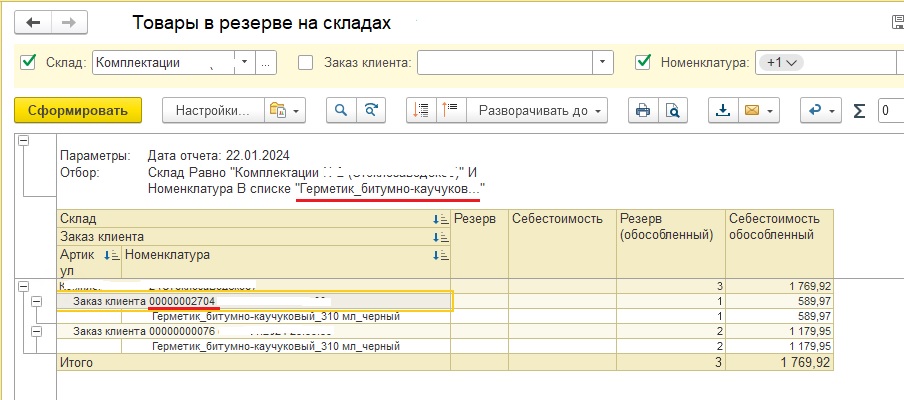Open the Заказ клиента dropdown arrow

coord(603,62)
